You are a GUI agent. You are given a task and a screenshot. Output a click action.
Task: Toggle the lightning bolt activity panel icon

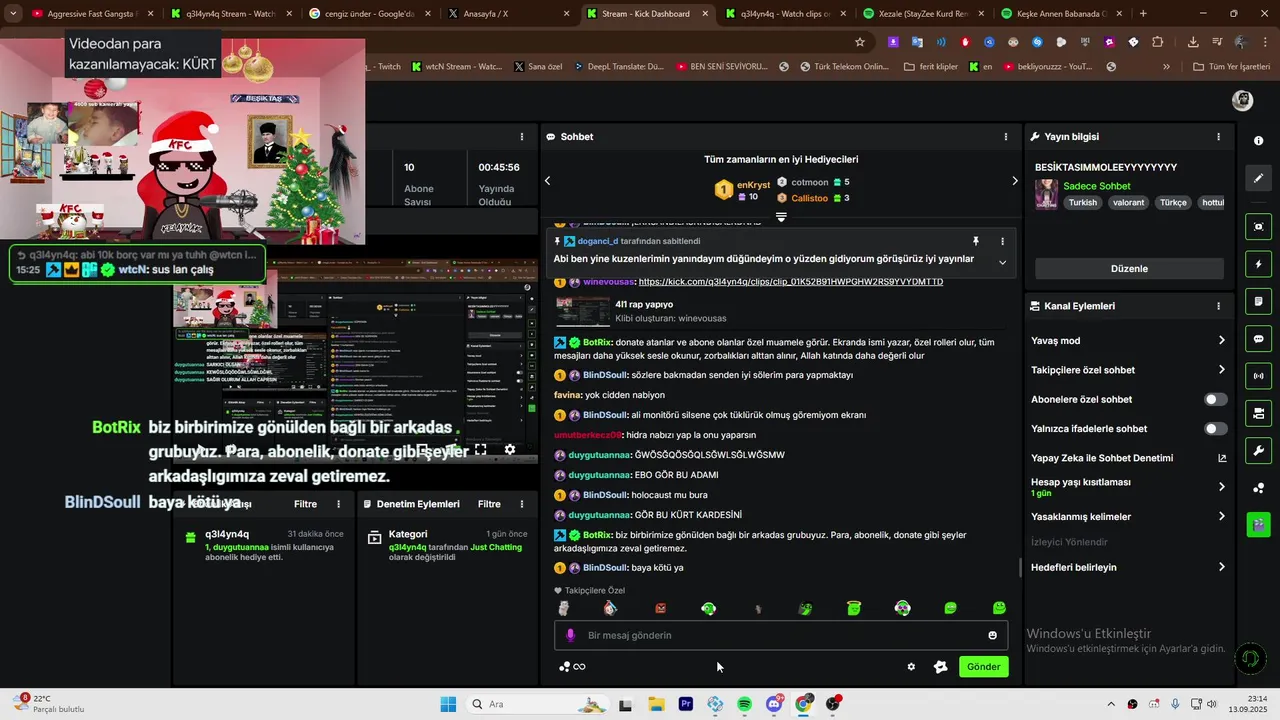click(x=1259, y=264)
